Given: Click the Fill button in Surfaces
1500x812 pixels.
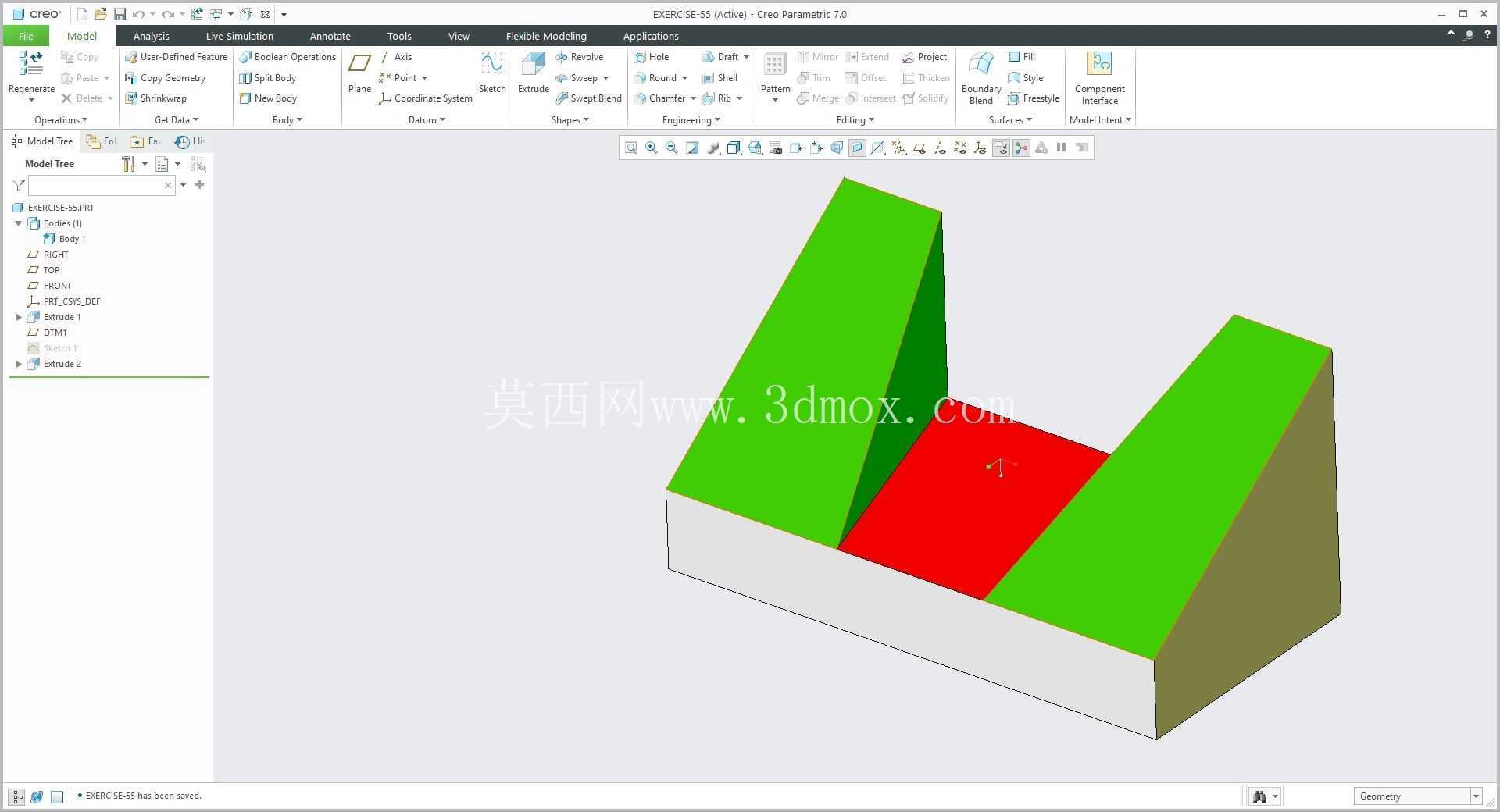Looking at the screenshot, I should [x=1022, y=57].
